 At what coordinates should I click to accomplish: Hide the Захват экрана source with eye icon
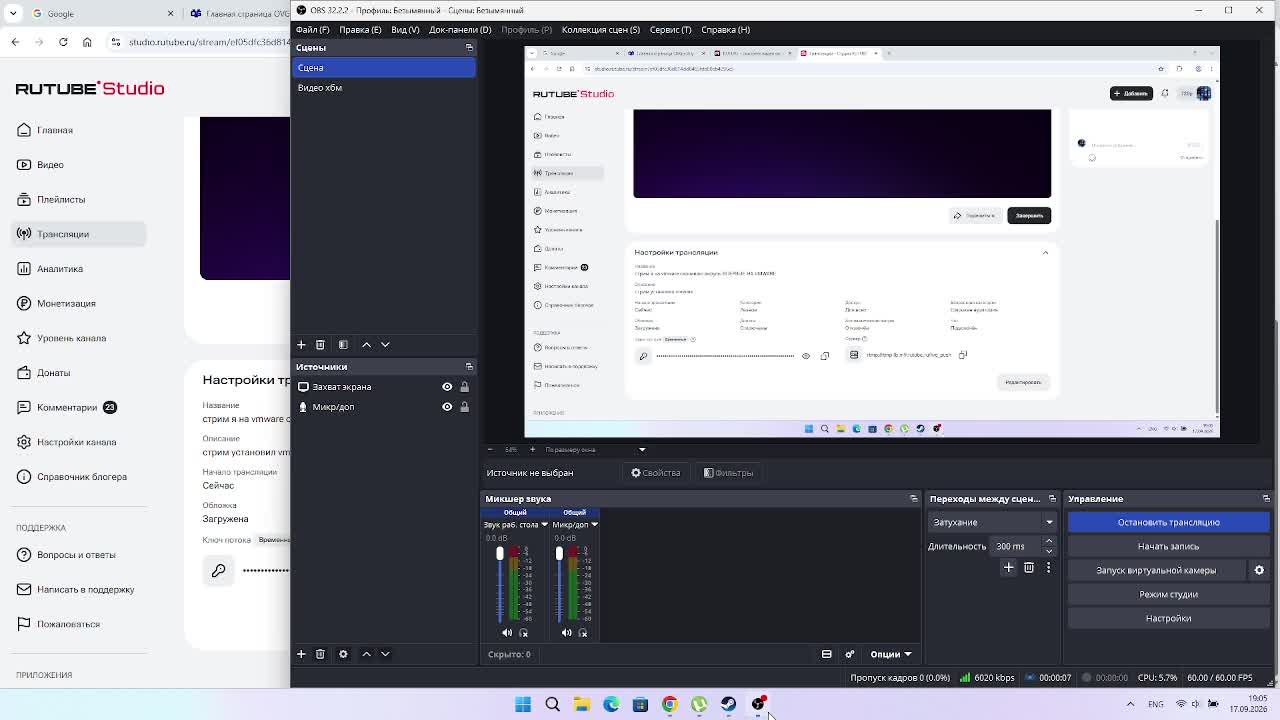pos(447,387)
